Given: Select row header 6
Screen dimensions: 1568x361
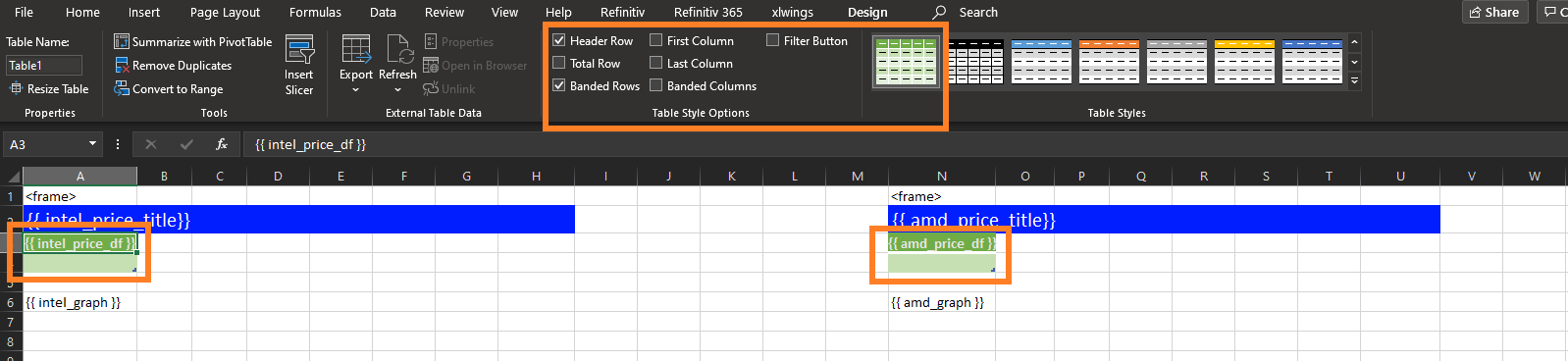Looking at the screenshot, I should tap(11, 302).
